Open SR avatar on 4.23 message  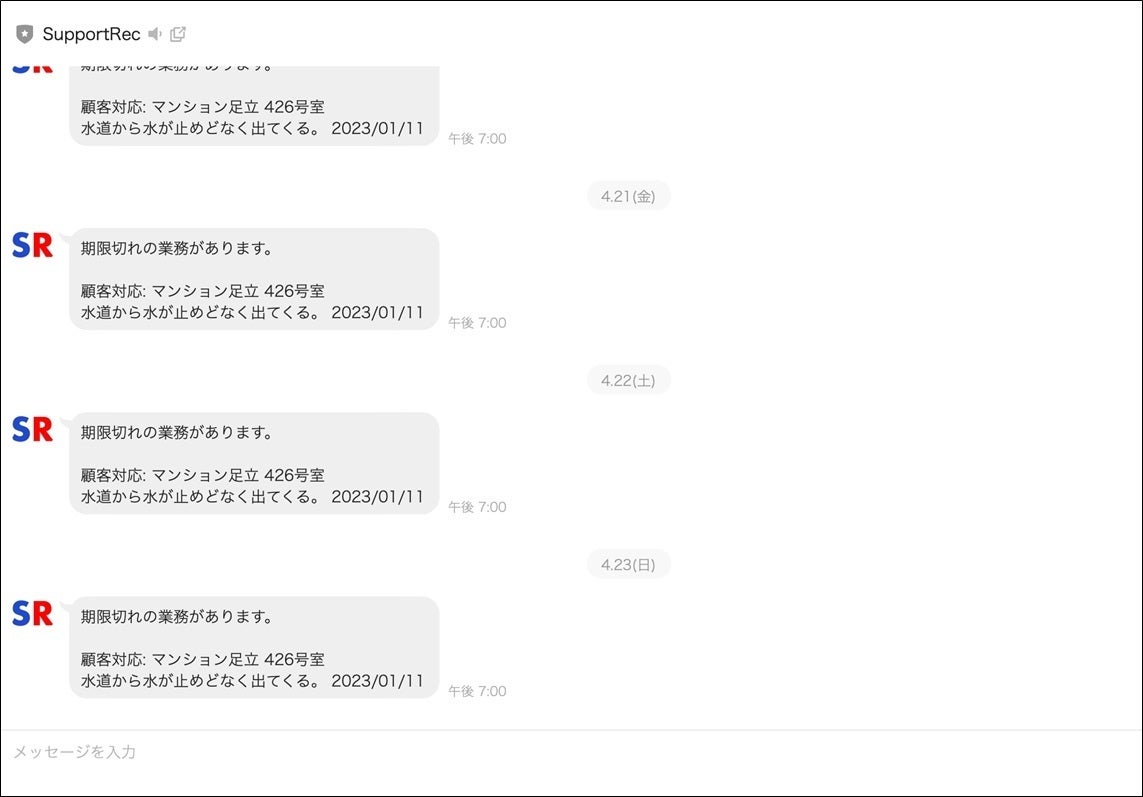pos(32,613)
